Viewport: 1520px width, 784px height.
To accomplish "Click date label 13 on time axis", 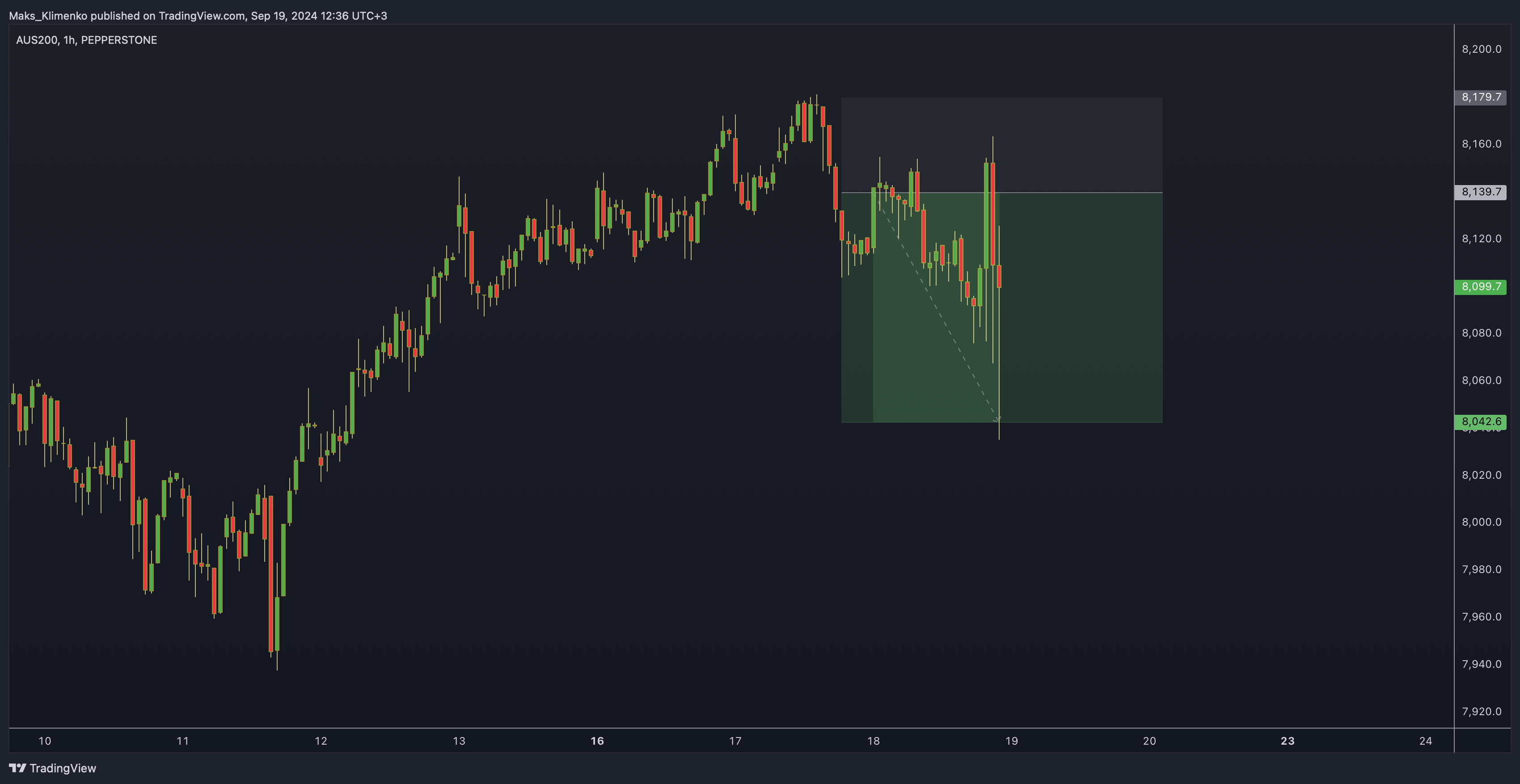I will [x=459, y=741].
